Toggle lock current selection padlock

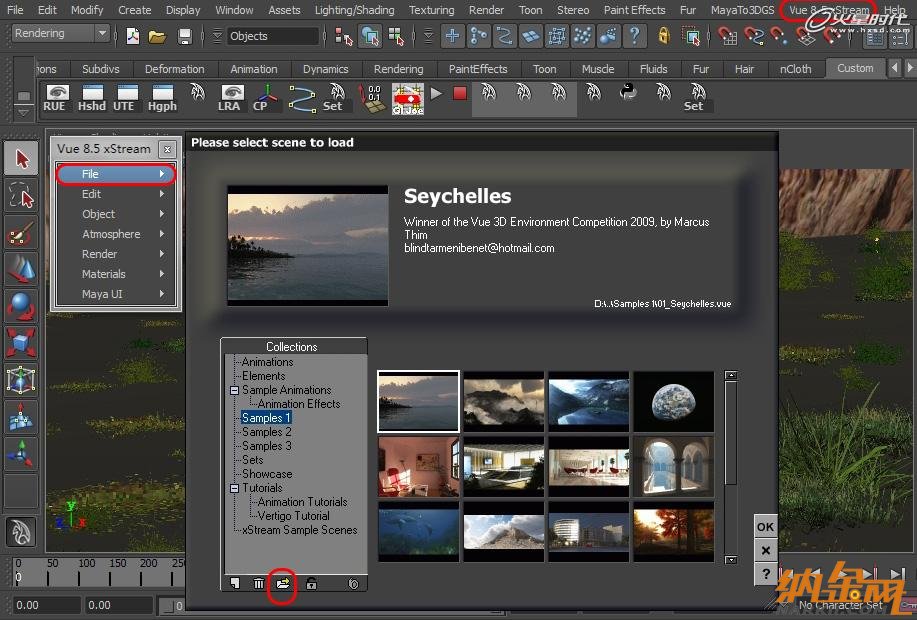(x=664, y=36)
